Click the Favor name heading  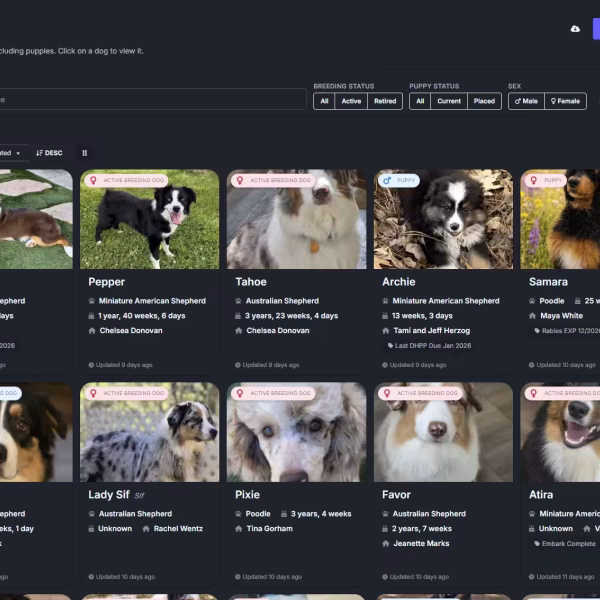click(396, 495)
